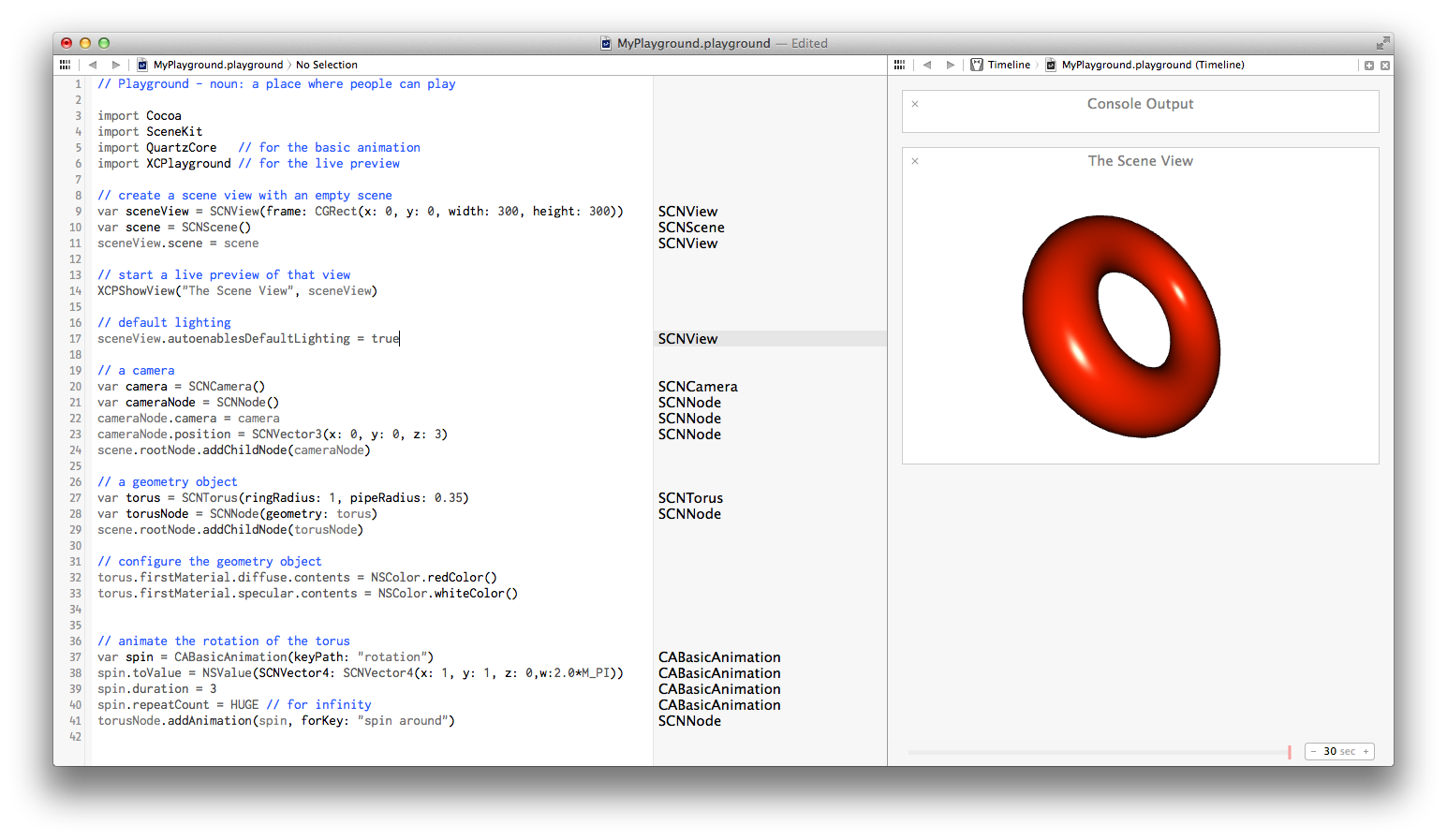Decrease timeline duration with minus button

point(1314,751)
